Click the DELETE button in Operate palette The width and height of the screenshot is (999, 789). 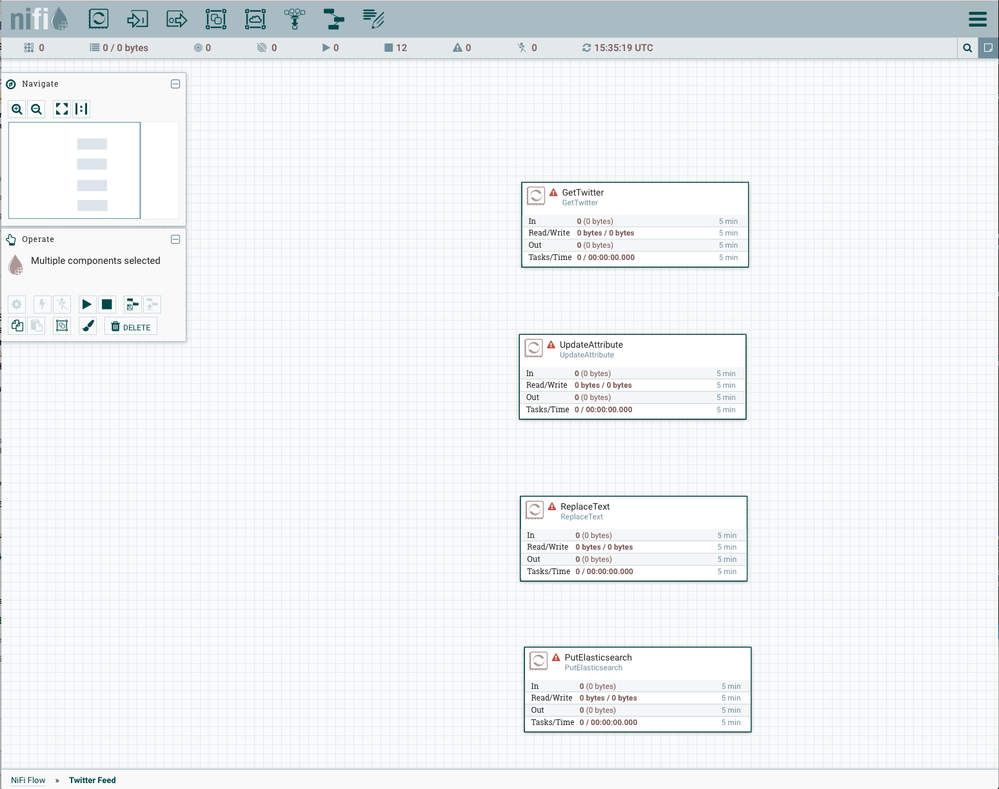pyautogui.click(x=130, y=326)
